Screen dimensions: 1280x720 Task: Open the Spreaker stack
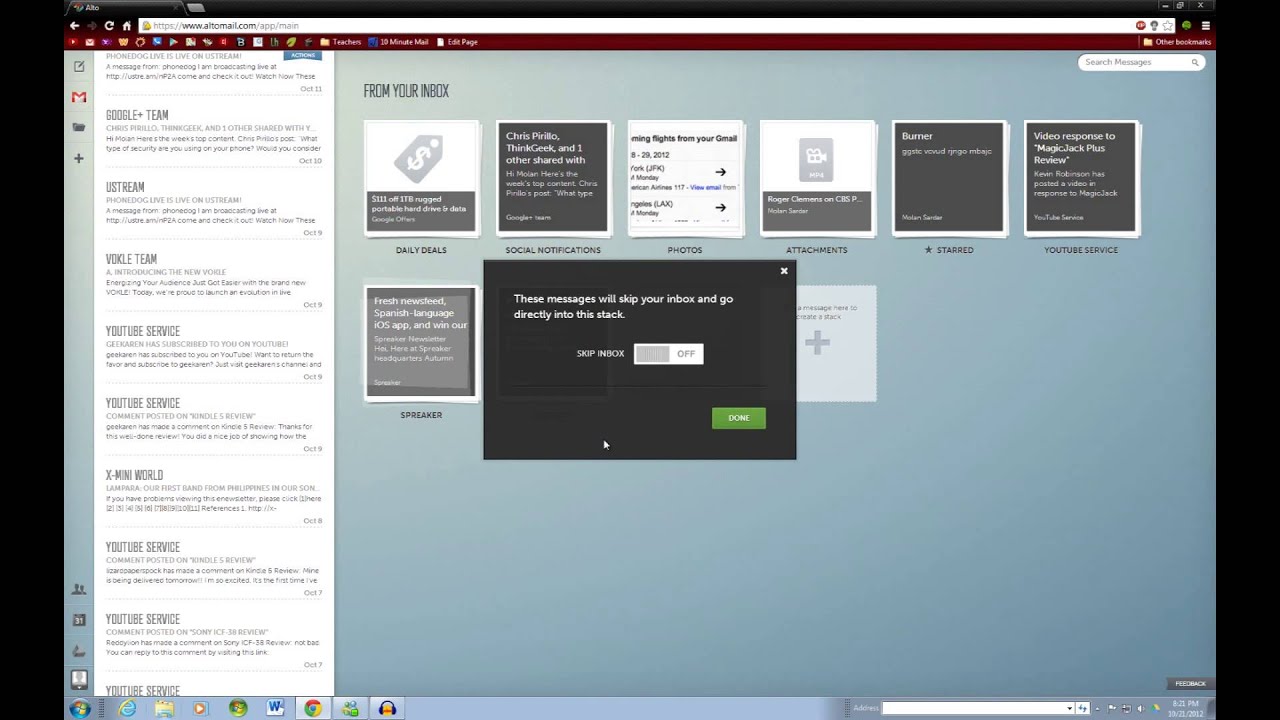tap(421, 343)
